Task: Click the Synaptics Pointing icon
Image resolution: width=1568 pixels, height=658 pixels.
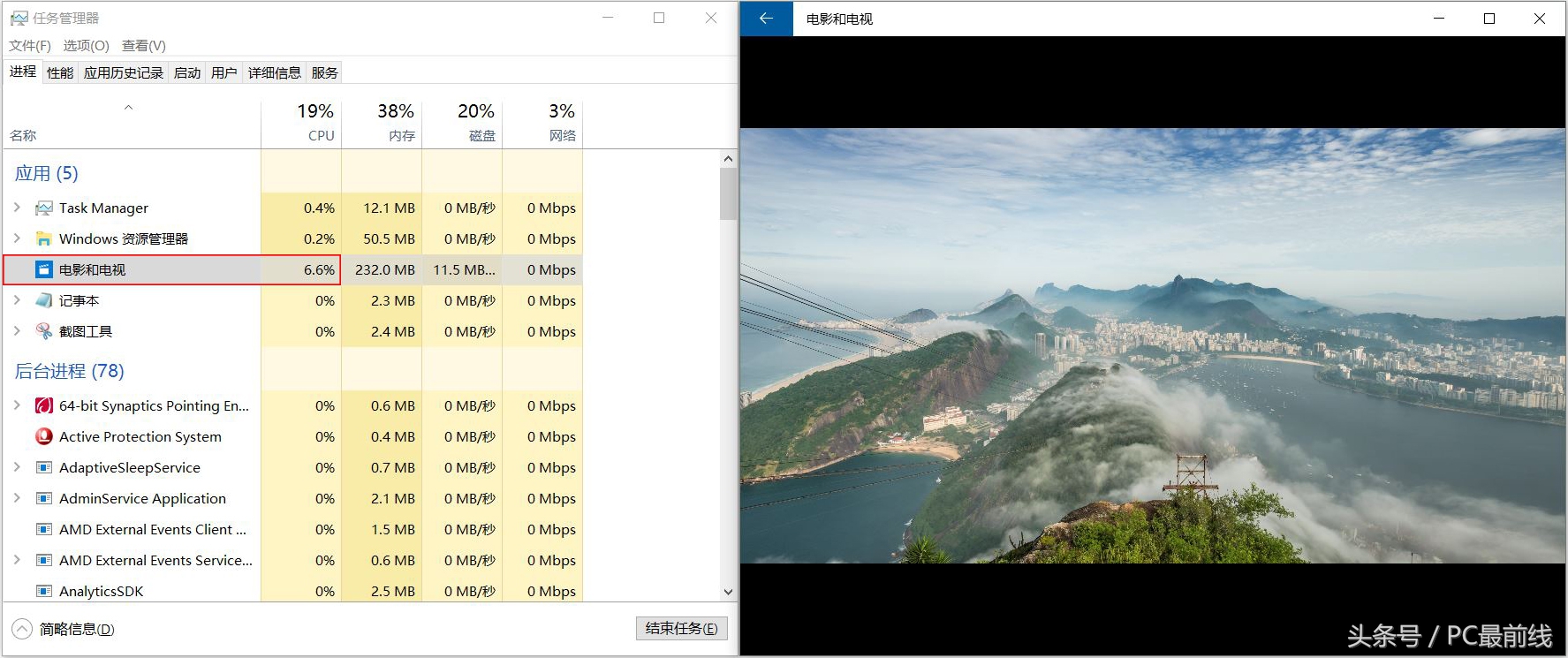Action: point(44,406)
